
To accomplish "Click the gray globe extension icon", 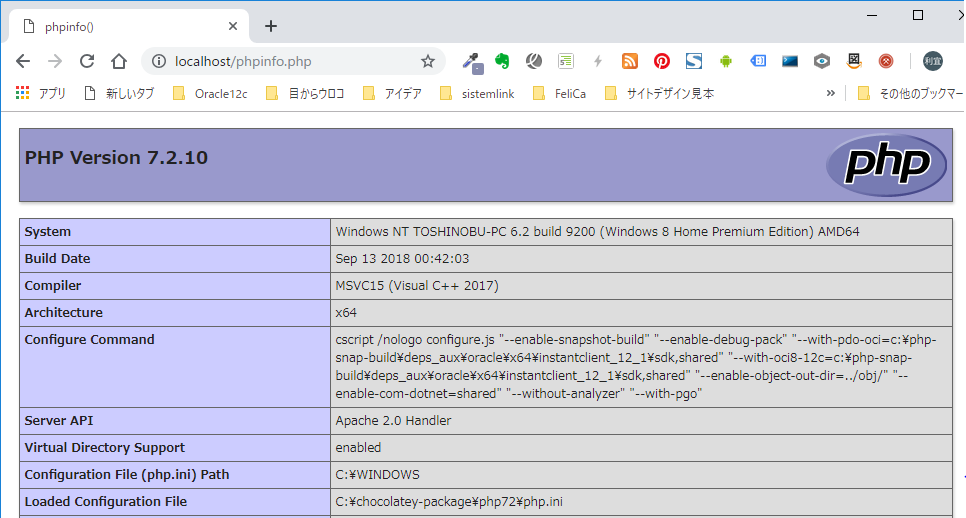I will tap(534, 61).
